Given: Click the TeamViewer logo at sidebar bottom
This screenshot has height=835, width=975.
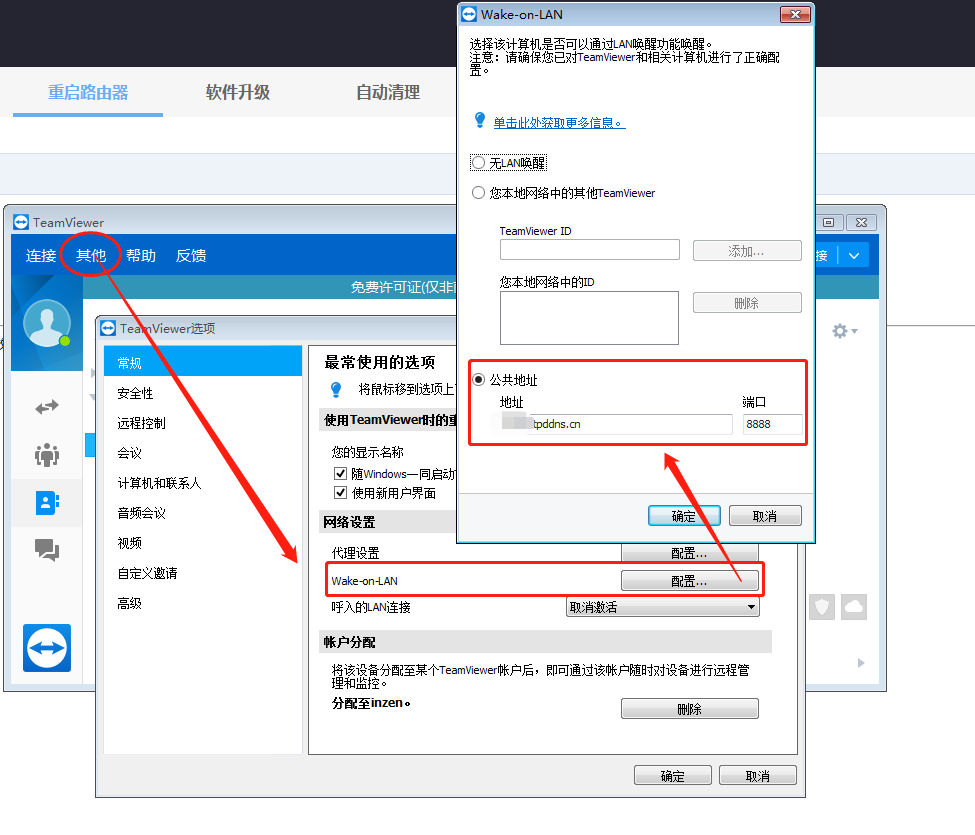Looking at the screenshot, I should (47, 648).
